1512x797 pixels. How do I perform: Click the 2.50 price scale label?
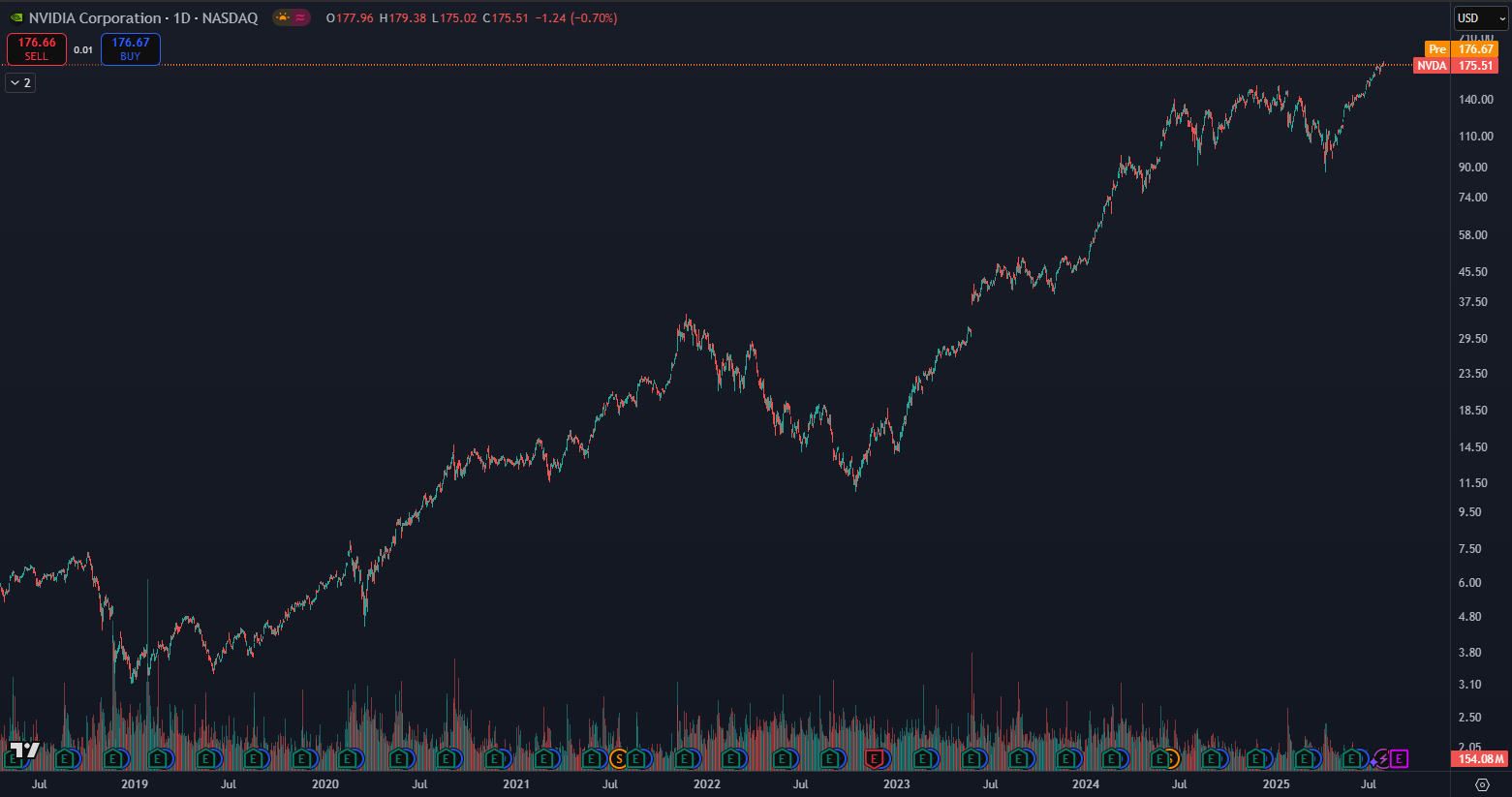(x=1469, y=718)
